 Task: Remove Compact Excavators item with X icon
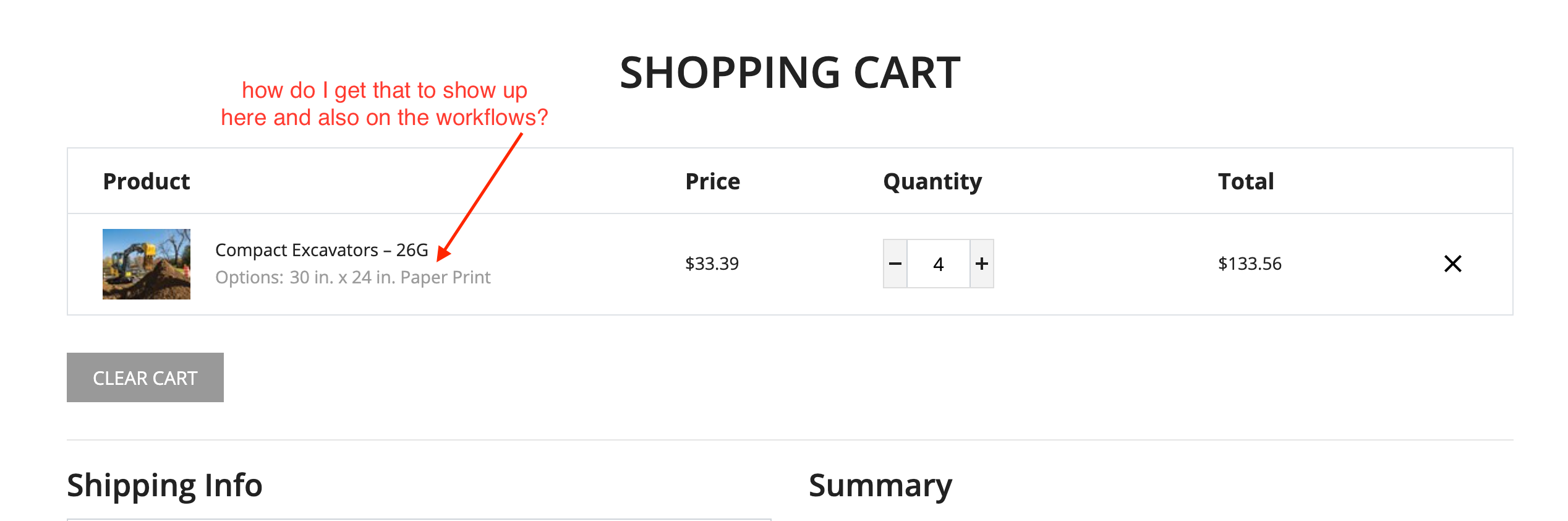pyautogui.click(x=1452, y=264)
